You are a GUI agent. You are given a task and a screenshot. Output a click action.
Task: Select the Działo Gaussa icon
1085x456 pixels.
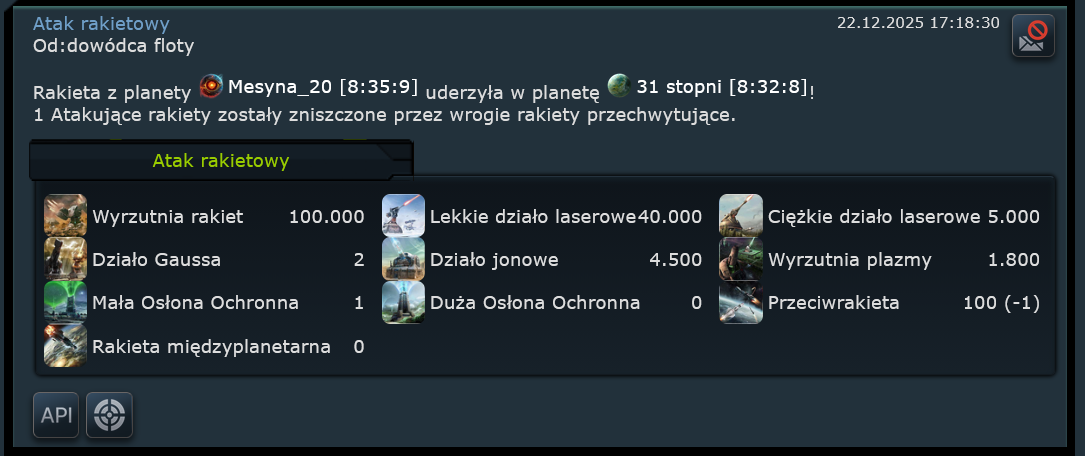pyautogui.click(x=65, y=259)
